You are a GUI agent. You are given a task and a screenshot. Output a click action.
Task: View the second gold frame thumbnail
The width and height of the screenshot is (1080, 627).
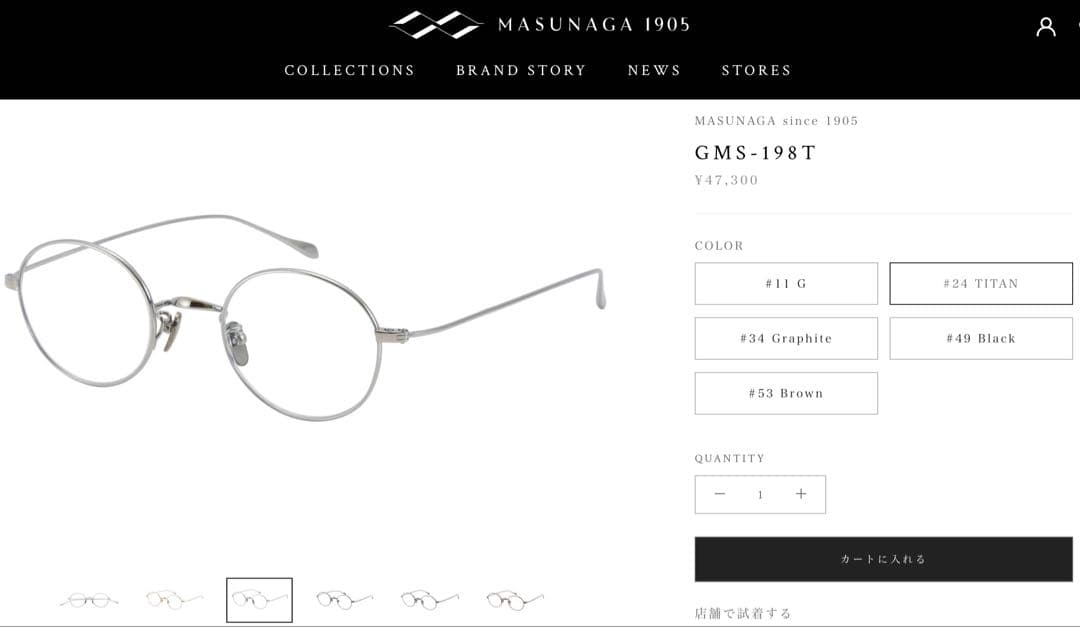[174, 600]
